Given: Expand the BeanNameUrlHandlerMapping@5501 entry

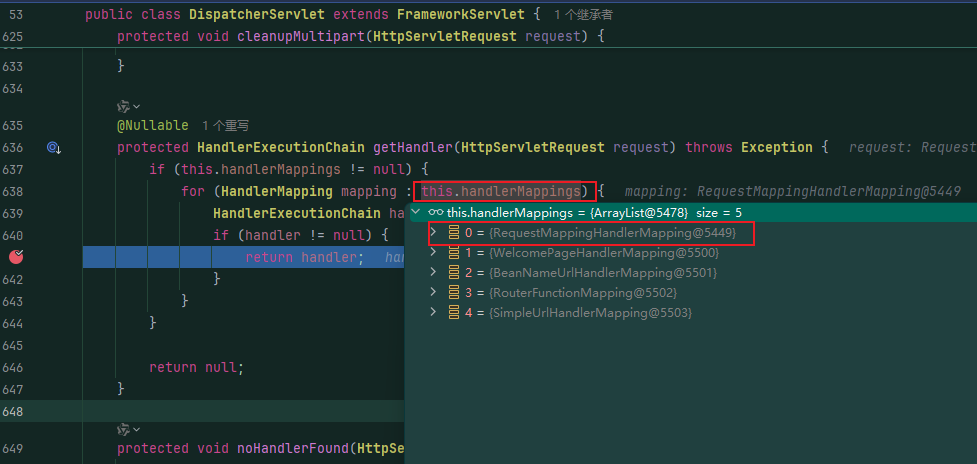Looking at the screenshot, I should (434, 272).
